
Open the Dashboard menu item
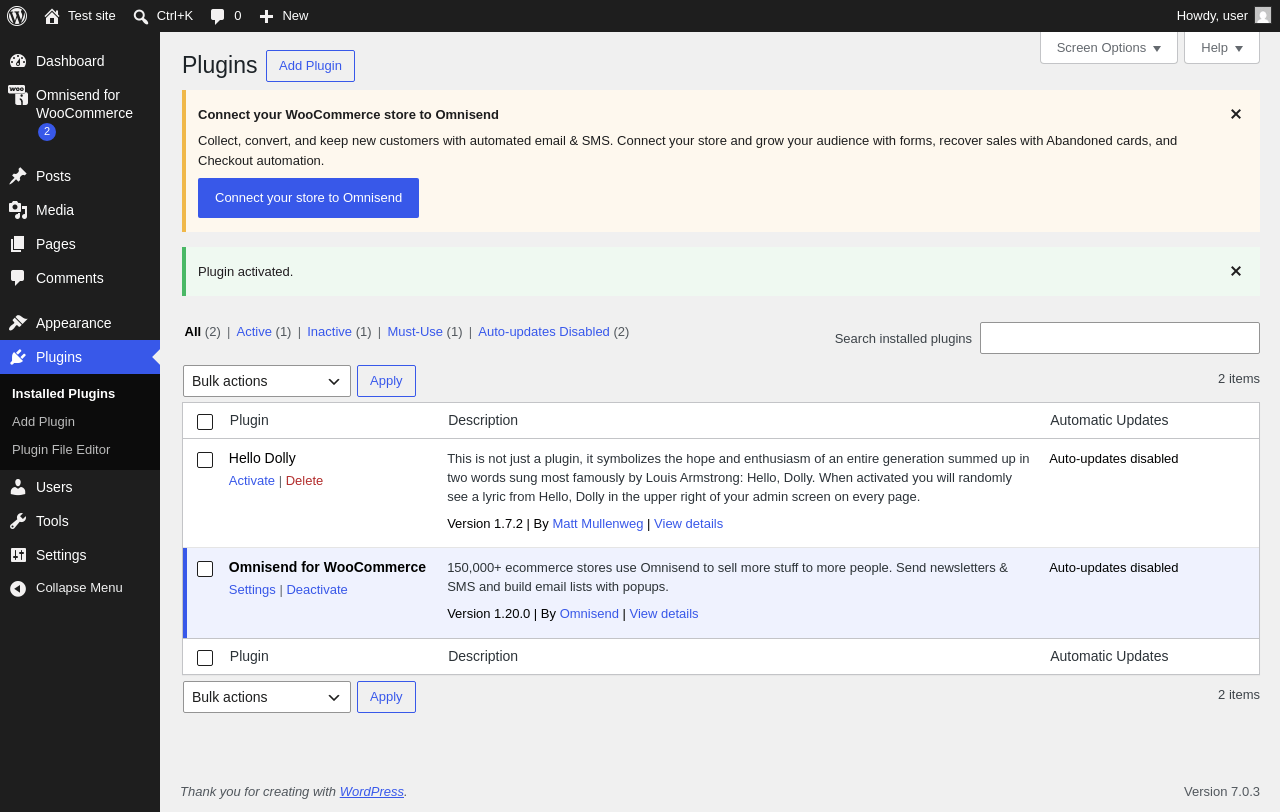pyautogui.click(x=80, y=61)
